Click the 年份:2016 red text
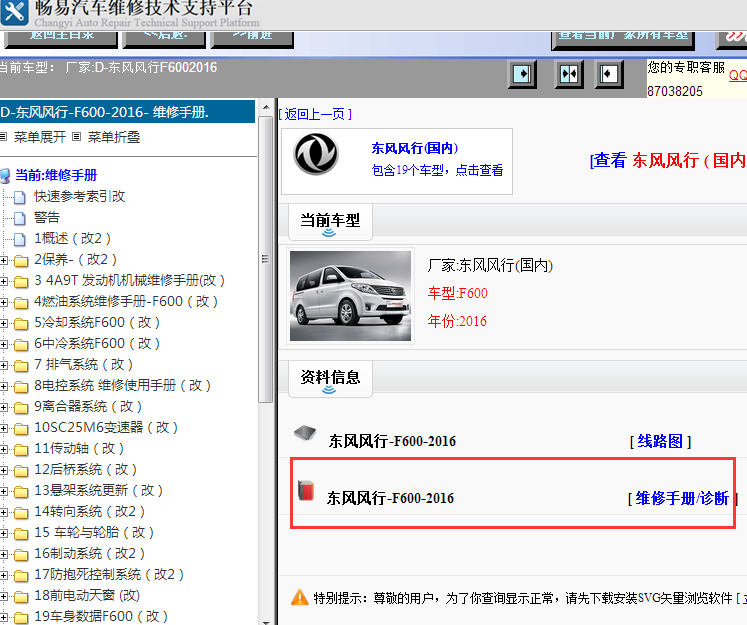This screenshot has width=747, height=625. point(457,321)
